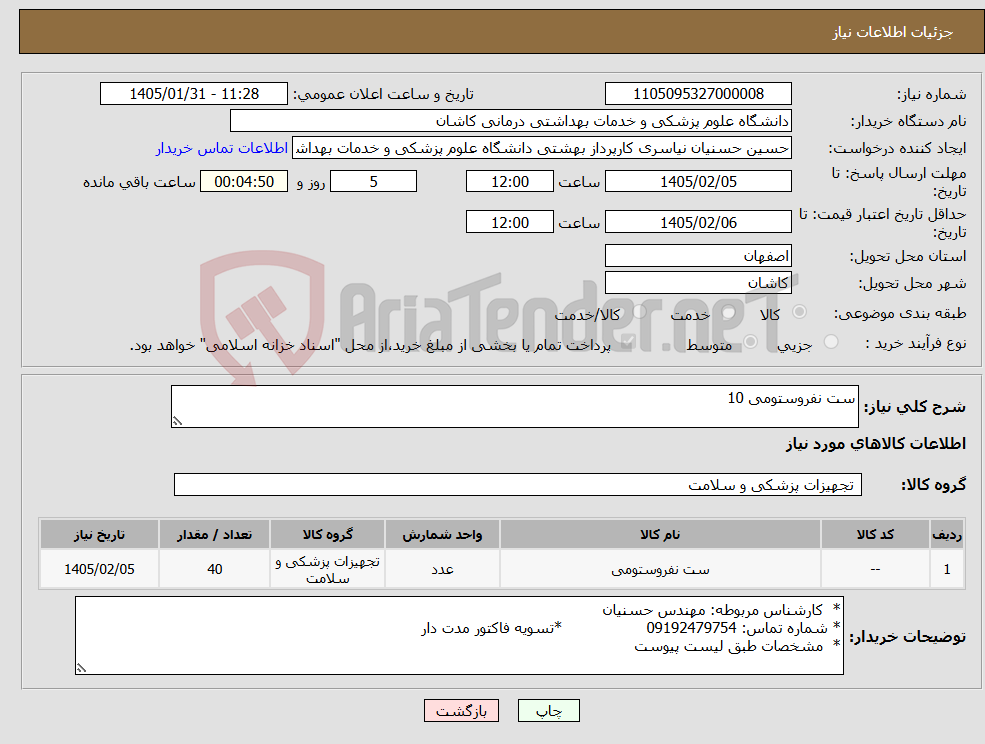Click the remaining time 00:04:50 field

click(244, 182)
